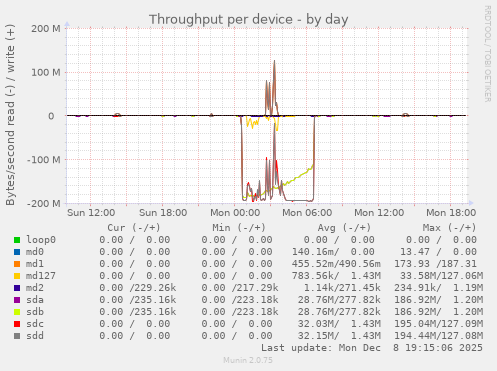
Task: Select the md2 device label
Action: click(x=35, y=288)
